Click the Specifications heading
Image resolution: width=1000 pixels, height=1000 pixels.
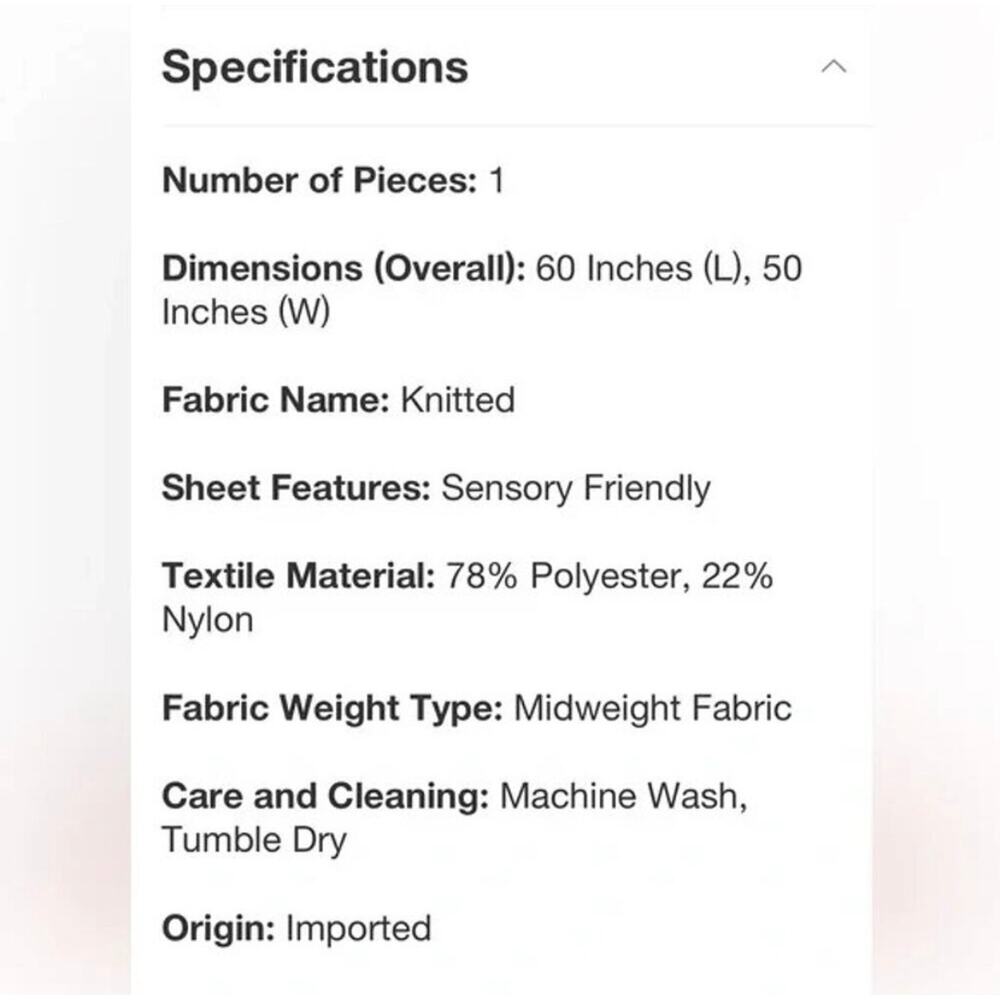coord(315,68)
